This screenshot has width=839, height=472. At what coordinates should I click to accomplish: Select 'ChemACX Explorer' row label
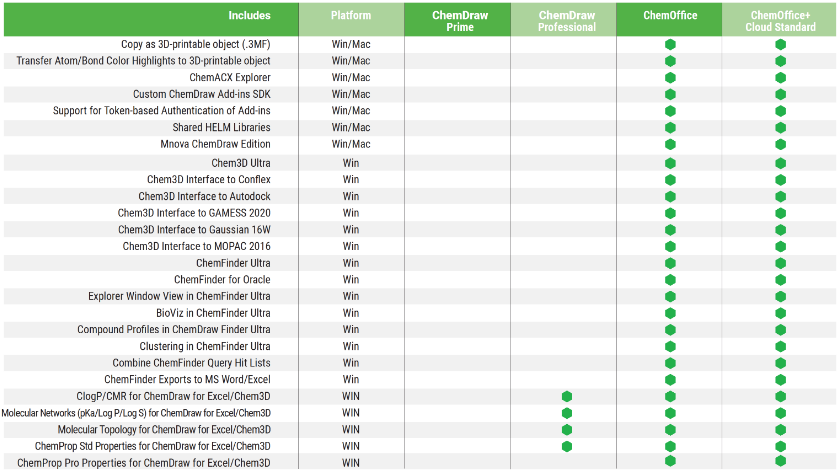point(230,78)
